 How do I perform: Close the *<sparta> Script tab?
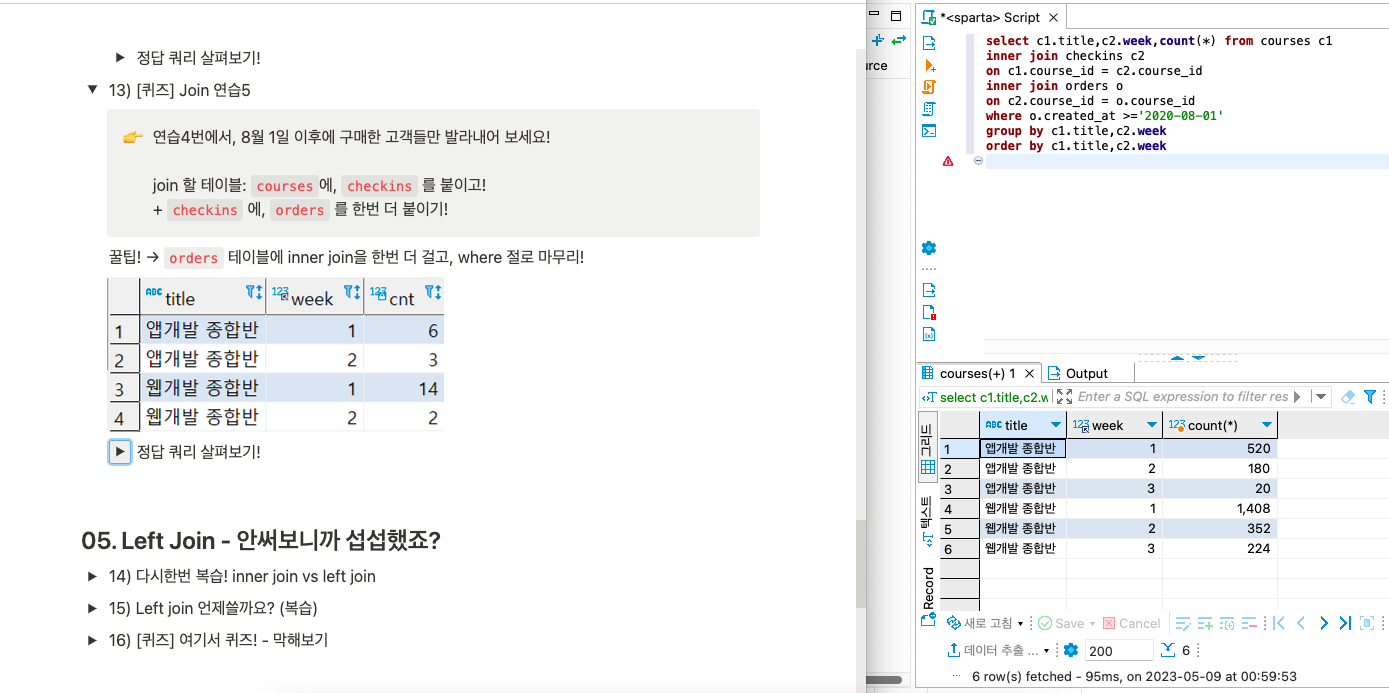pyautogui.click(x=1055, y=17)
